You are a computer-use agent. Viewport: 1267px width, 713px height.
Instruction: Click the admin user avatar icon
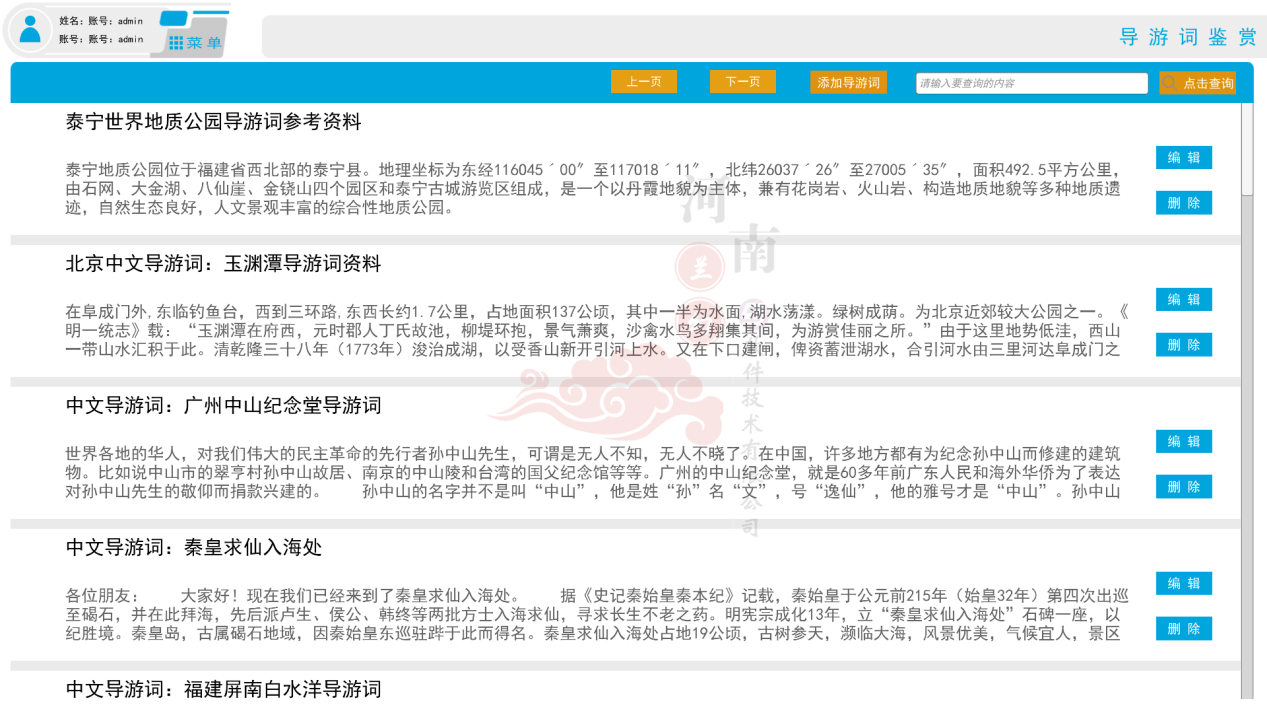coord(31,29)
